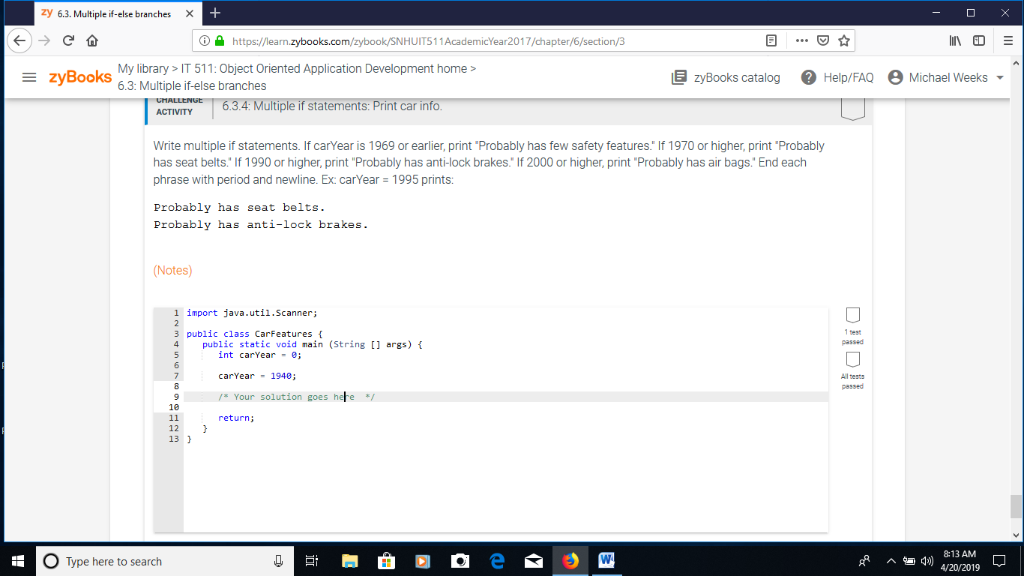The height and width of the screenshot is (576, 1024).
Task: Check the '1 test passed' checkbox
Action: click(x=852, y=315)
